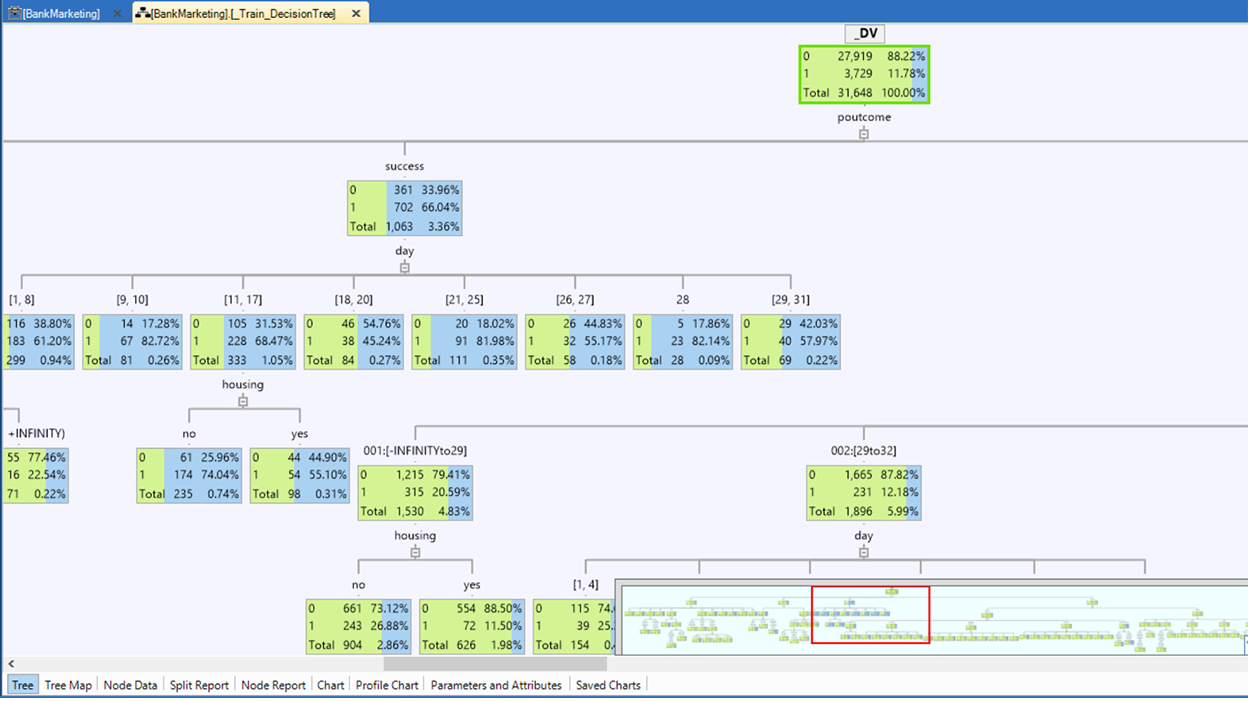Close the _Train_DecisionTree tab
Viewport: 1248px width, 702px height.
point(356,14)
